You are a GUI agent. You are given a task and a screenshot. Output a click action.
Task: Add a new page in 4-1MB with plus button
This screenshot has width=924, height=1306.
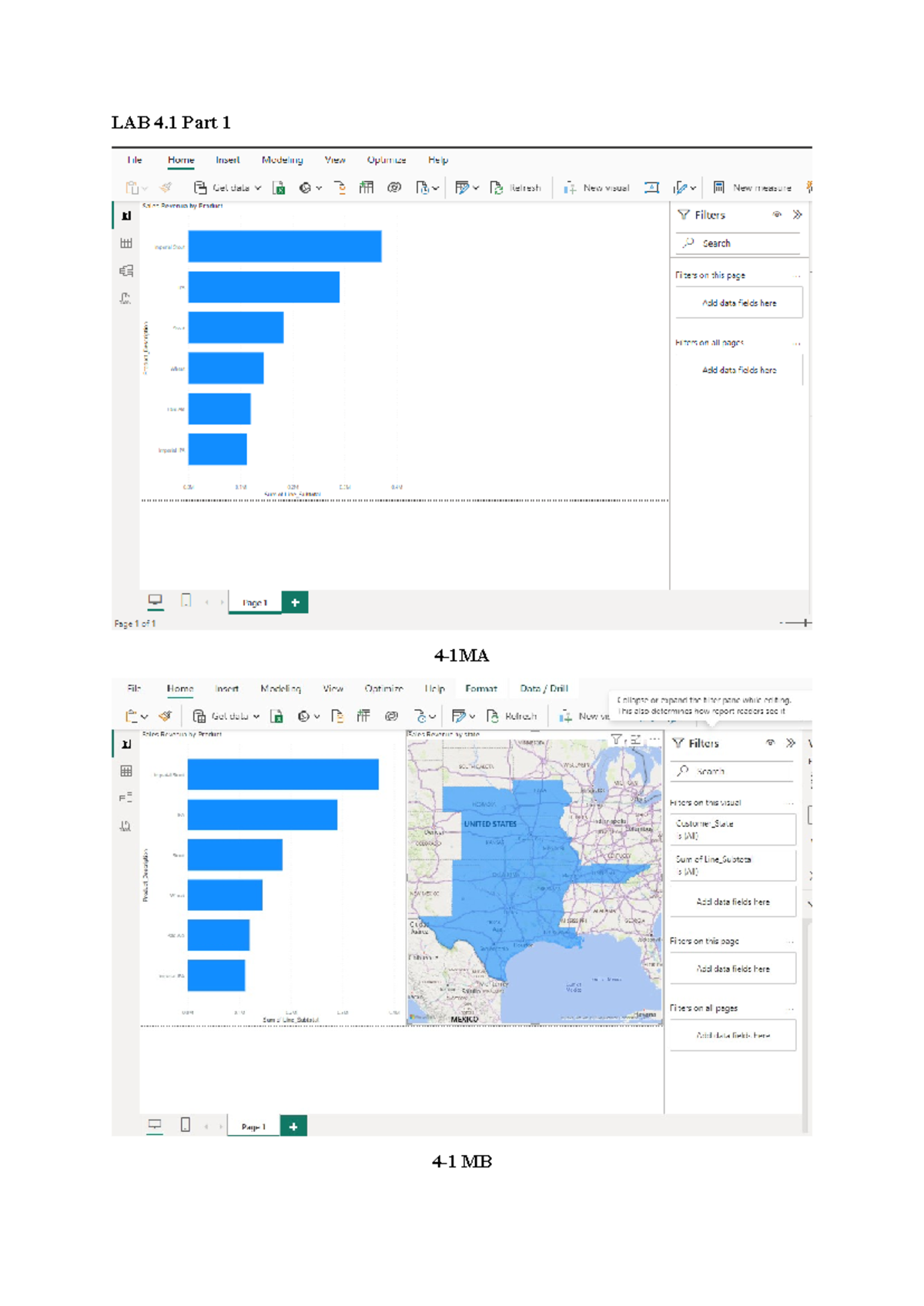click(293, 1126)
